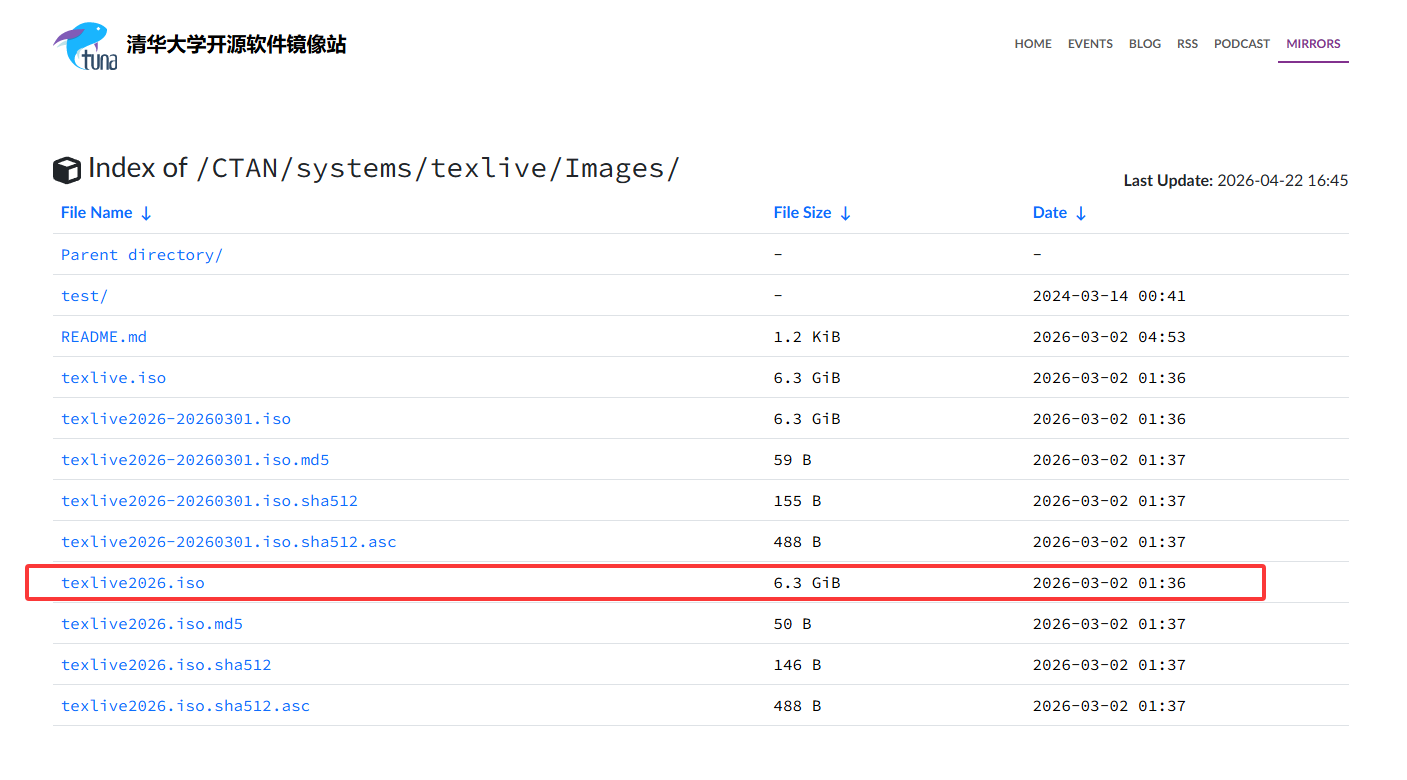This screenshot has width=1407, height=780.
Task: Click the 6.3 GiB size of texlive2026-20260301.iso
Action: 807,419
